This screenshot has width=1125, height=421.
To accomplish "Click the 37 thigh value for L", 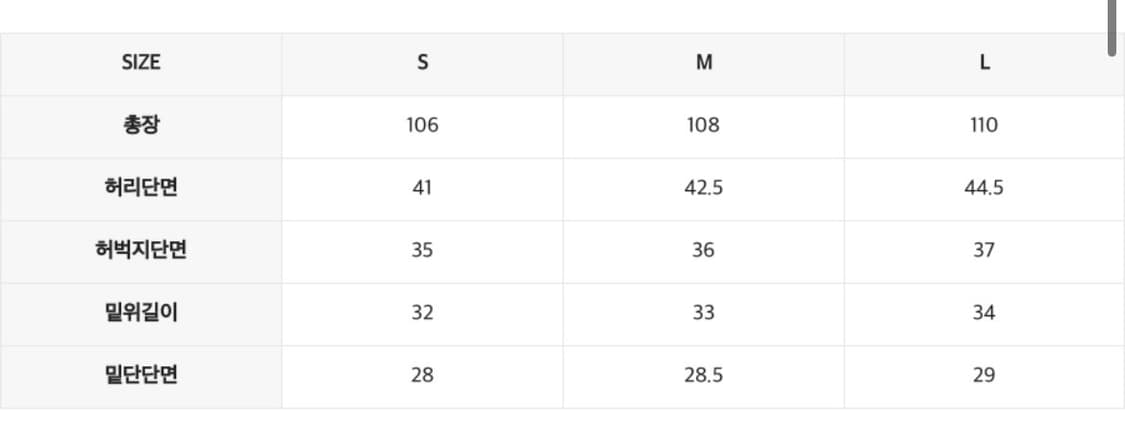I will [x=984, y=250].
